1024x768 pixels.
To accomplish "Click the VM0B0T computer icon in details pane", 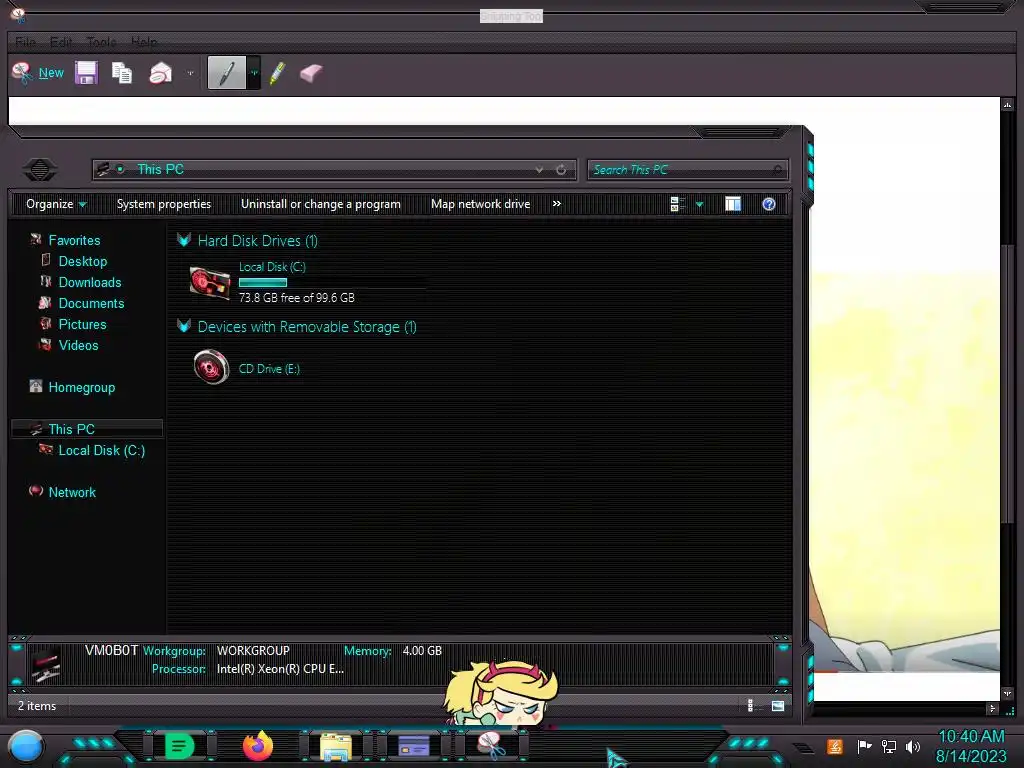I will coord(46,664).
